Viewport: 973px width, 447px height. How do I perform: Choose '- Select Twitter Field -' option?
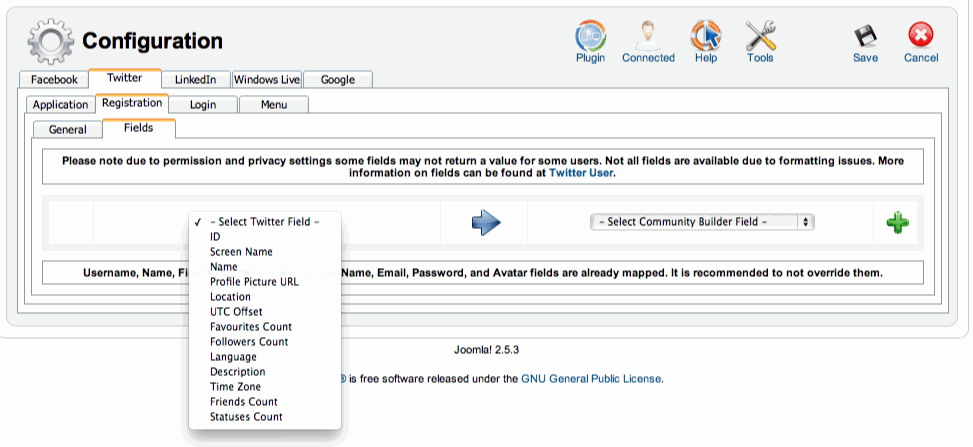[x=265, y=222]
